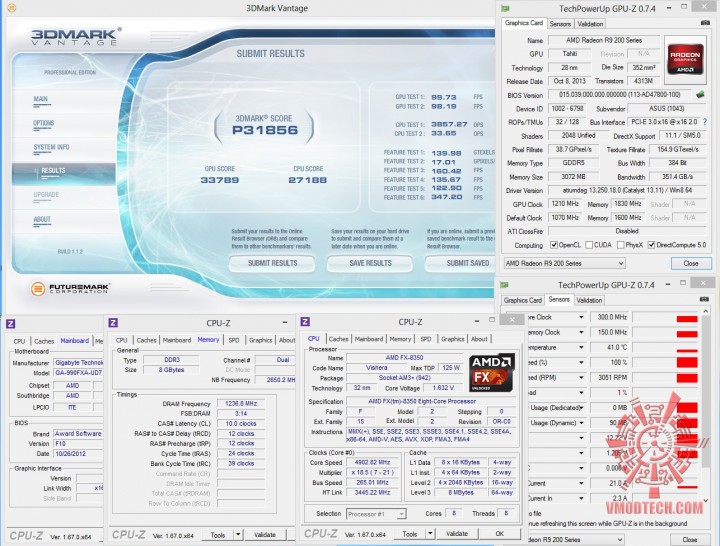This screenshot has width=720, height=546.
Task: Open Tools dropdown arrow in CPU-Z Memory window
Action: point(238,535)
